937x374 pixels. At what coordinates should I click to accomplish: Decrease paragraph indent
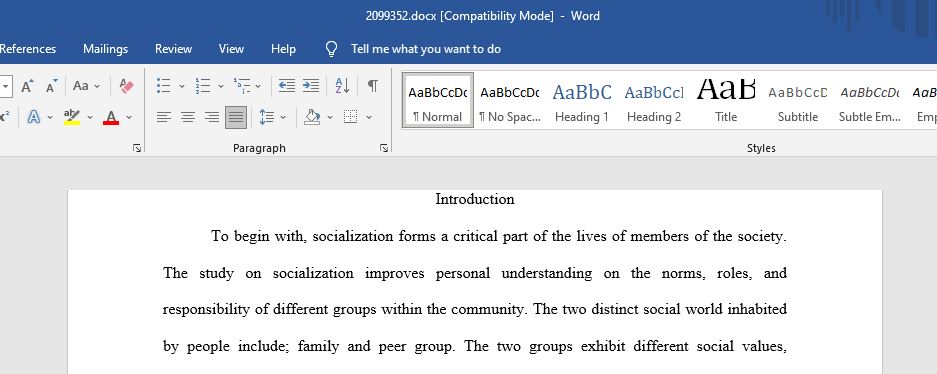click(287, 86)
